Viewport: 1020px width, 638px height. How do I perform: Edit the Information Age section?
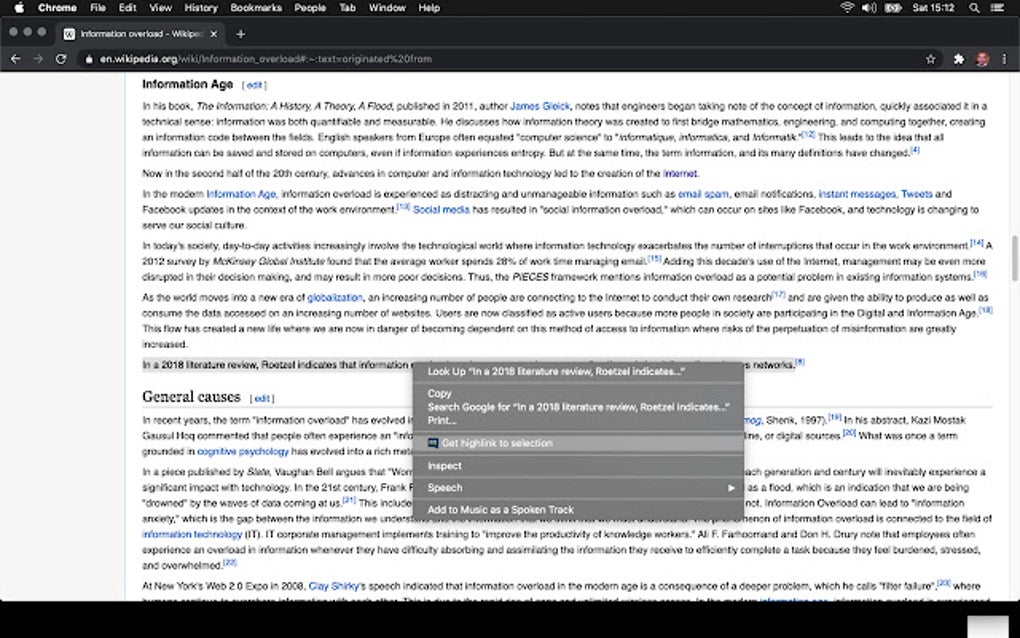[x=254, y=85]
